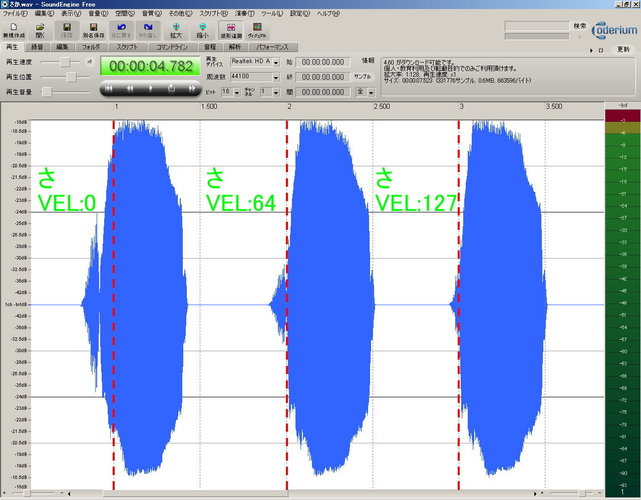The image size is (641, 500).
Task: Open the 設定 (Settings) menu
Action: click(x=300, y=13)
